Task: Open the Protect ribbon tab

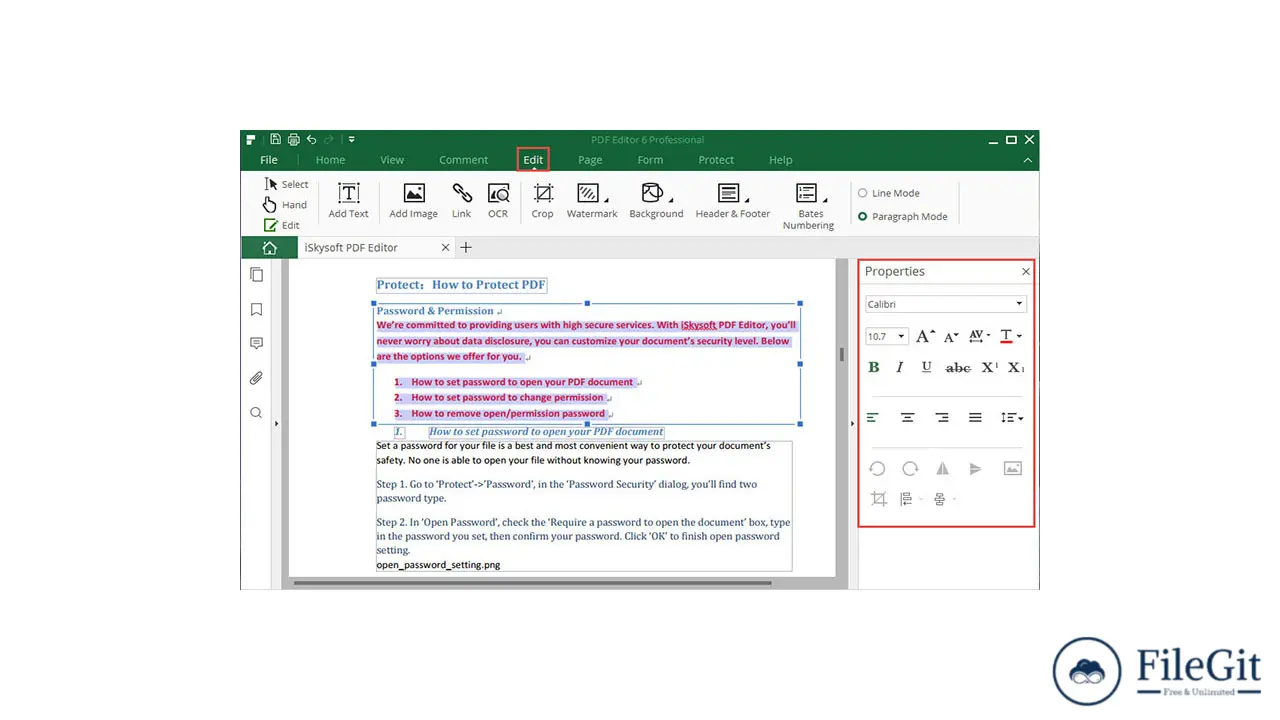Action: 716,160
